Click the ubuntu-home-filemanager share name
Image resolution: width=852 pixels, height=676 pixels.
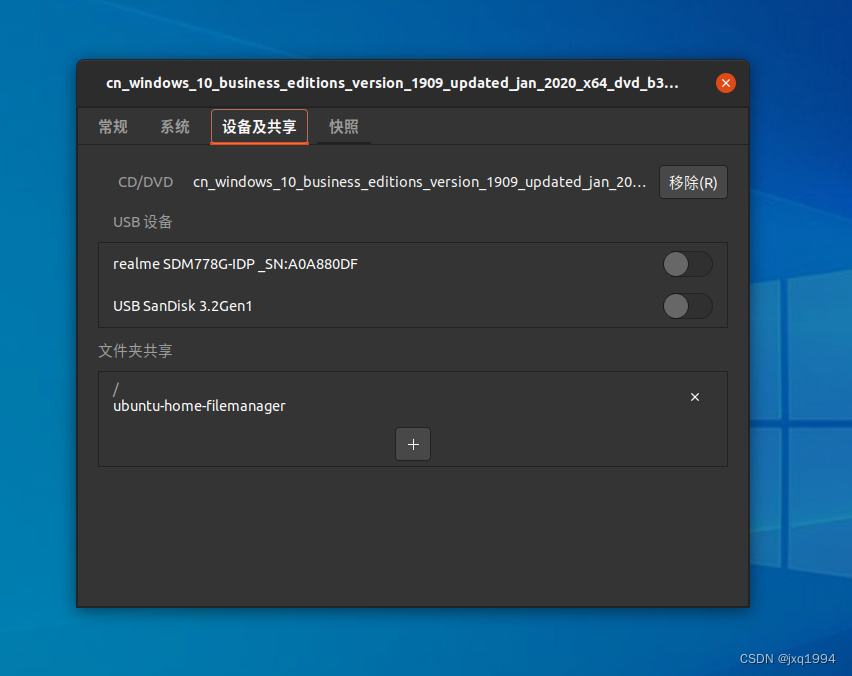[199, 406]
